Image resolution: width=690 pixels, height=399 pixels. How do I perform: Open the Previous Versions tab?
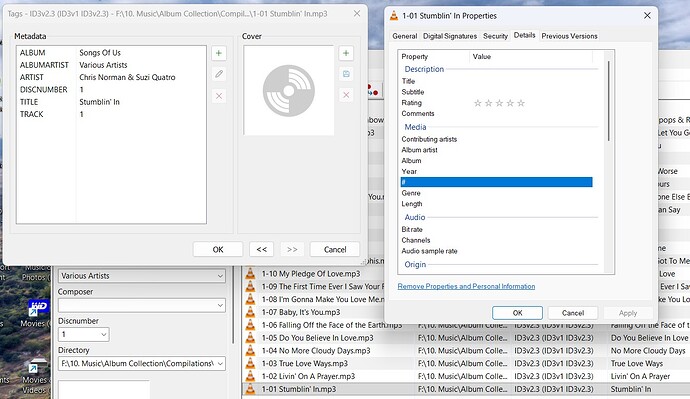[569, 36]
